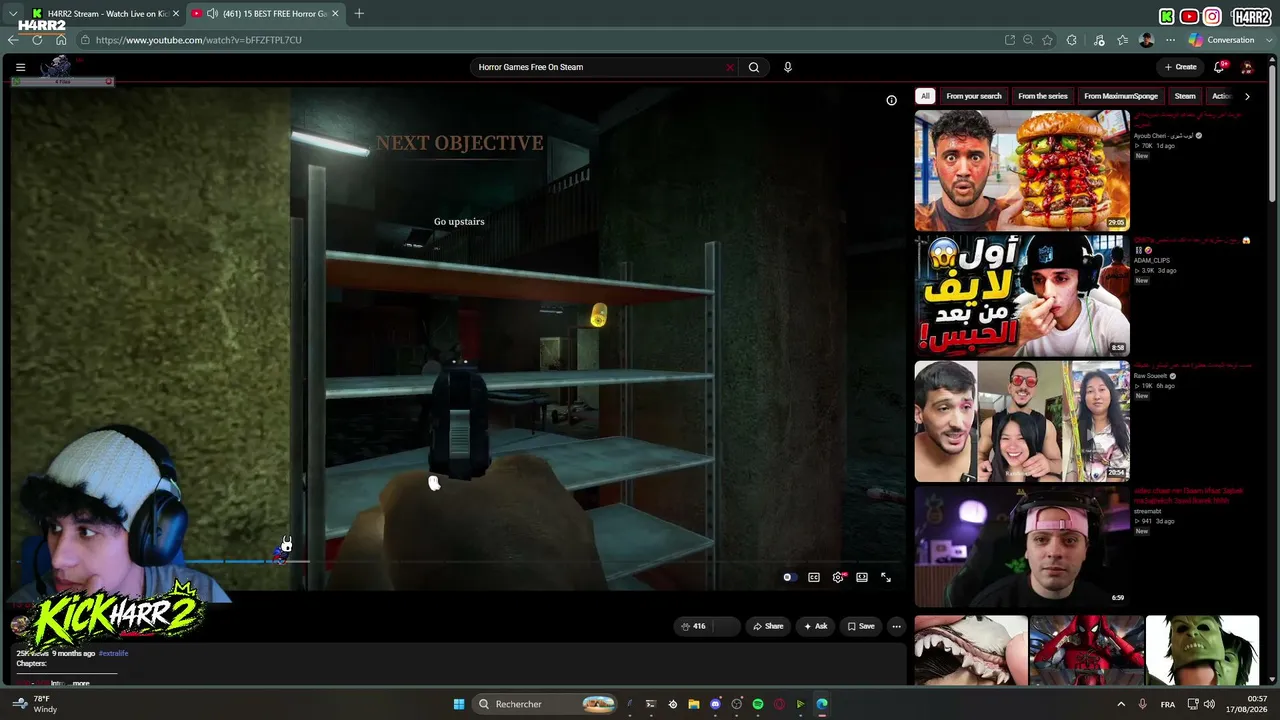Open Spotify from the taskbar
This screenshot has height=720, width=1280.
pyautogui.click(x=758, y=704)
